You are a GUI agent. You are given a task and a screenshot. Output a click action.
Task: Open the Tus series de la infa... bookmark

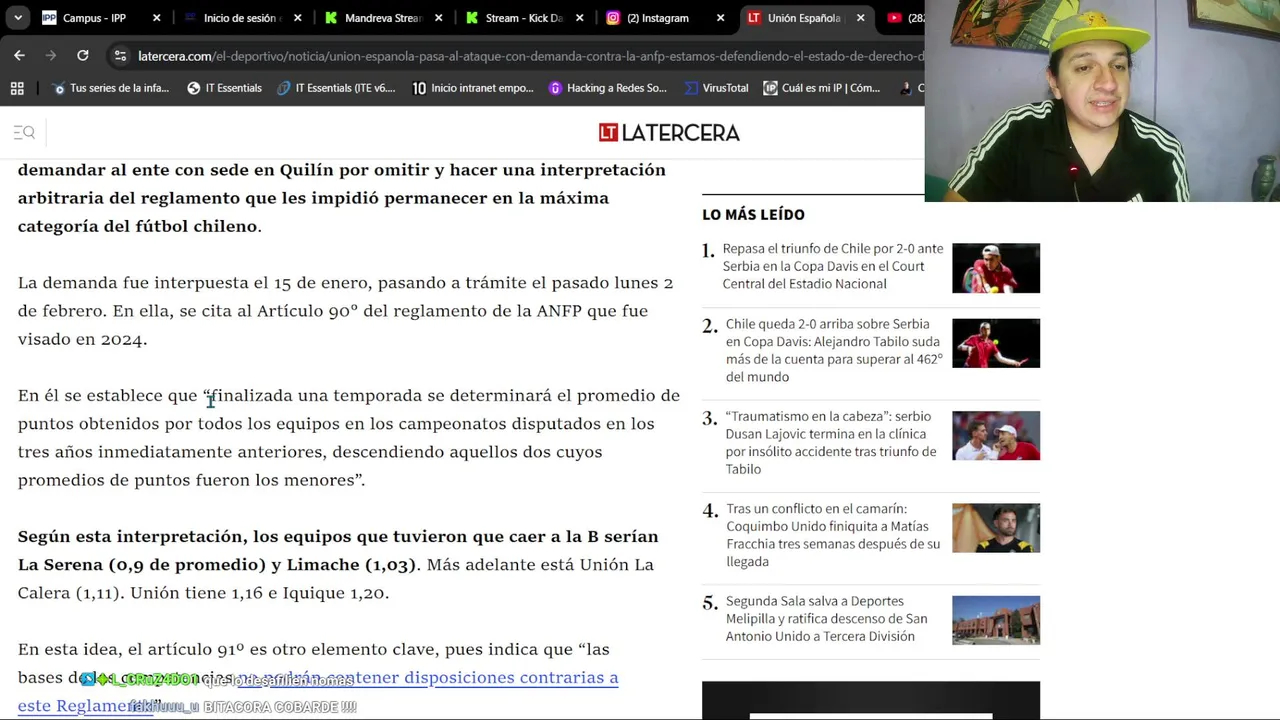[111, 88]
